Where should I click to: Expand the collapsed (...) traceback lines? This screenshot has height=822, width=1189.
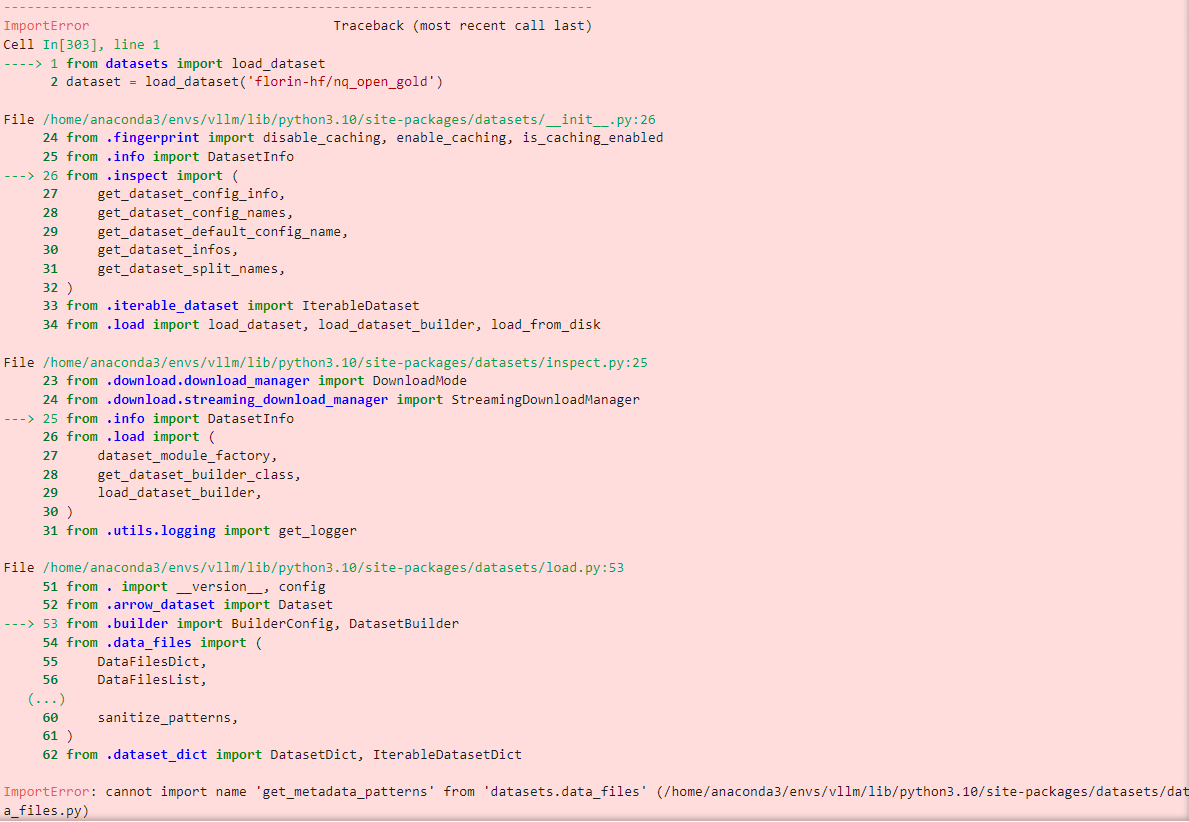pos(45,698)
